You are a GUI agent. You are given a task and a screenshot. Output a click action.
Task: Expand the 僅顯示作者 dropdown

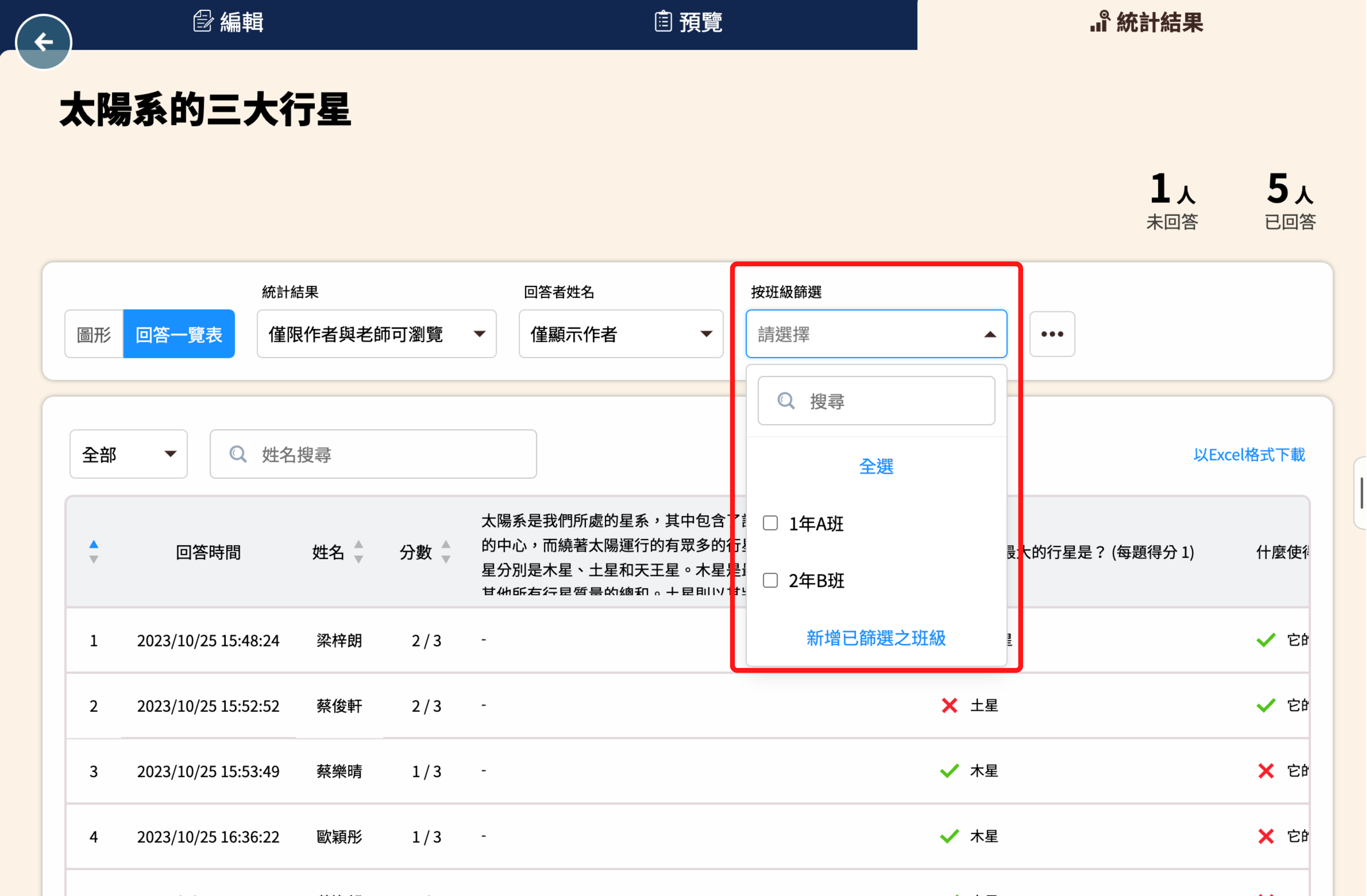click(x=620, y=334)
